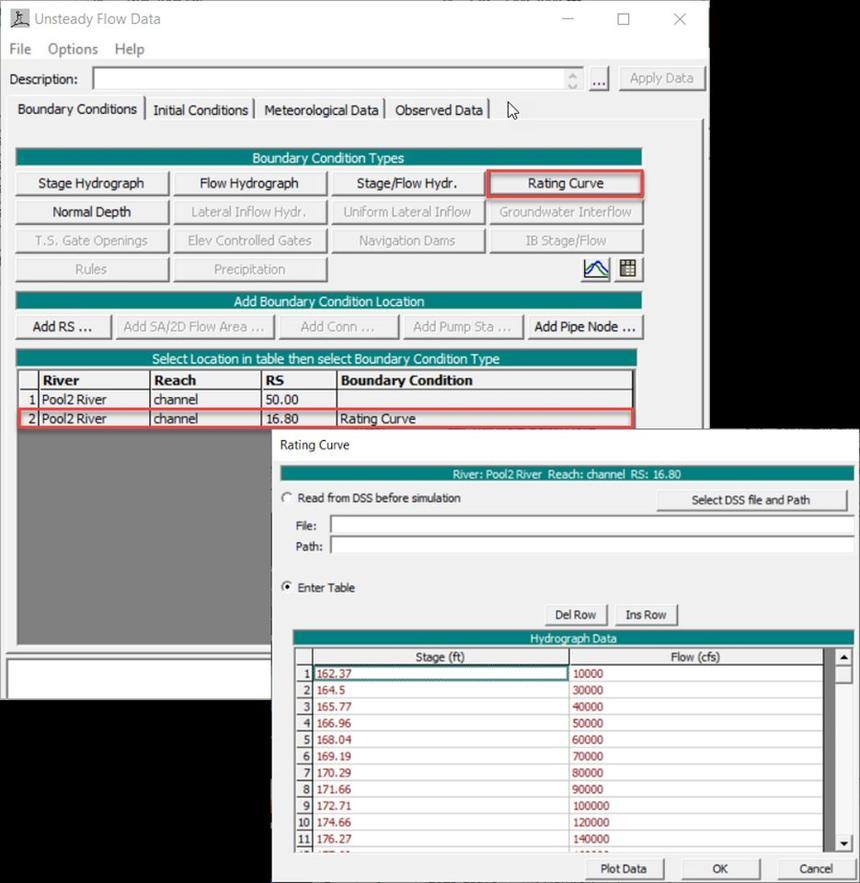The width and height of the screenshot is (860, 883).
Task: Open the Observed Data tab
Action: point(439,110)
